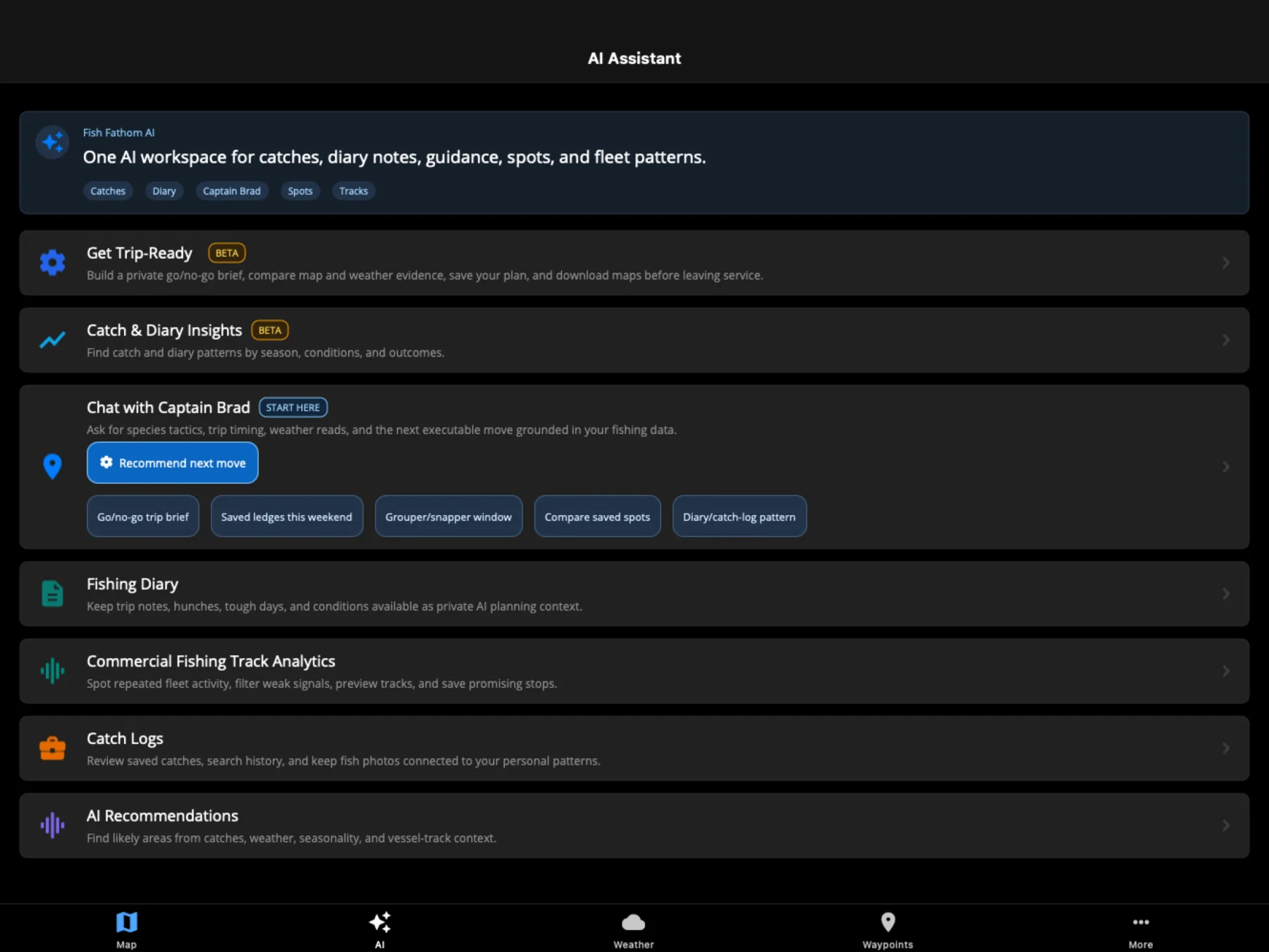This screenshot has width=1269, height=952.
Task: Click the Catch Logs title
Action: (125, 738)
